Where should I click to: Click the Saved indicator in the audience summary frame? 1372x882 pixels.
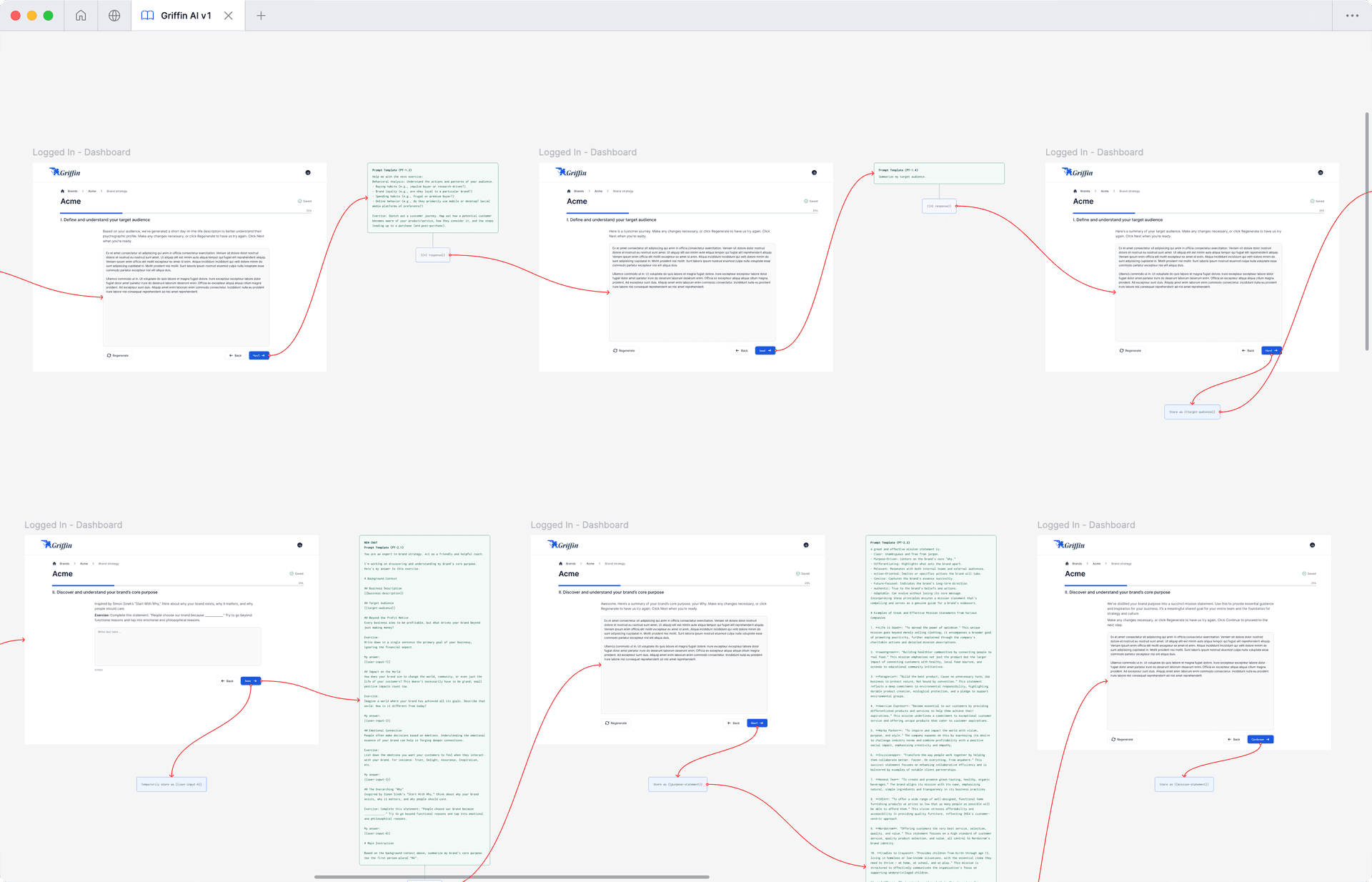(x=1317, y=201)
